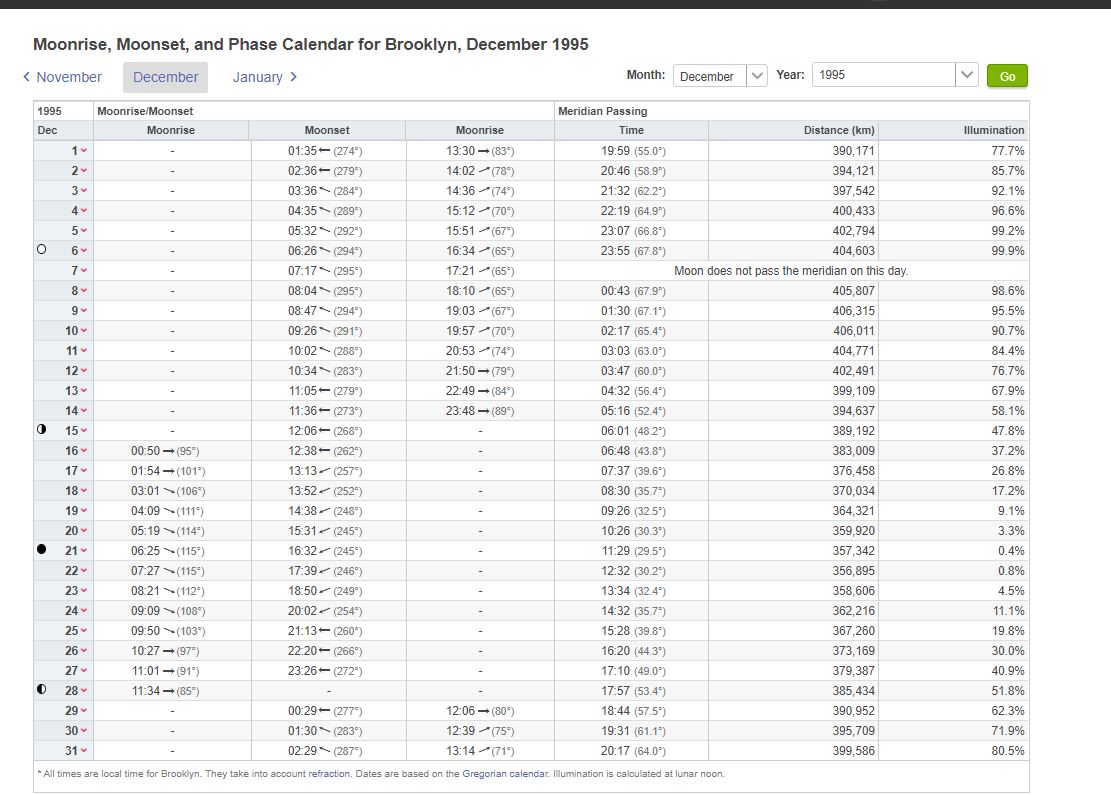Go to November using the left chevron link
The image size is (1111, 795).
click(x=62, y=77)
